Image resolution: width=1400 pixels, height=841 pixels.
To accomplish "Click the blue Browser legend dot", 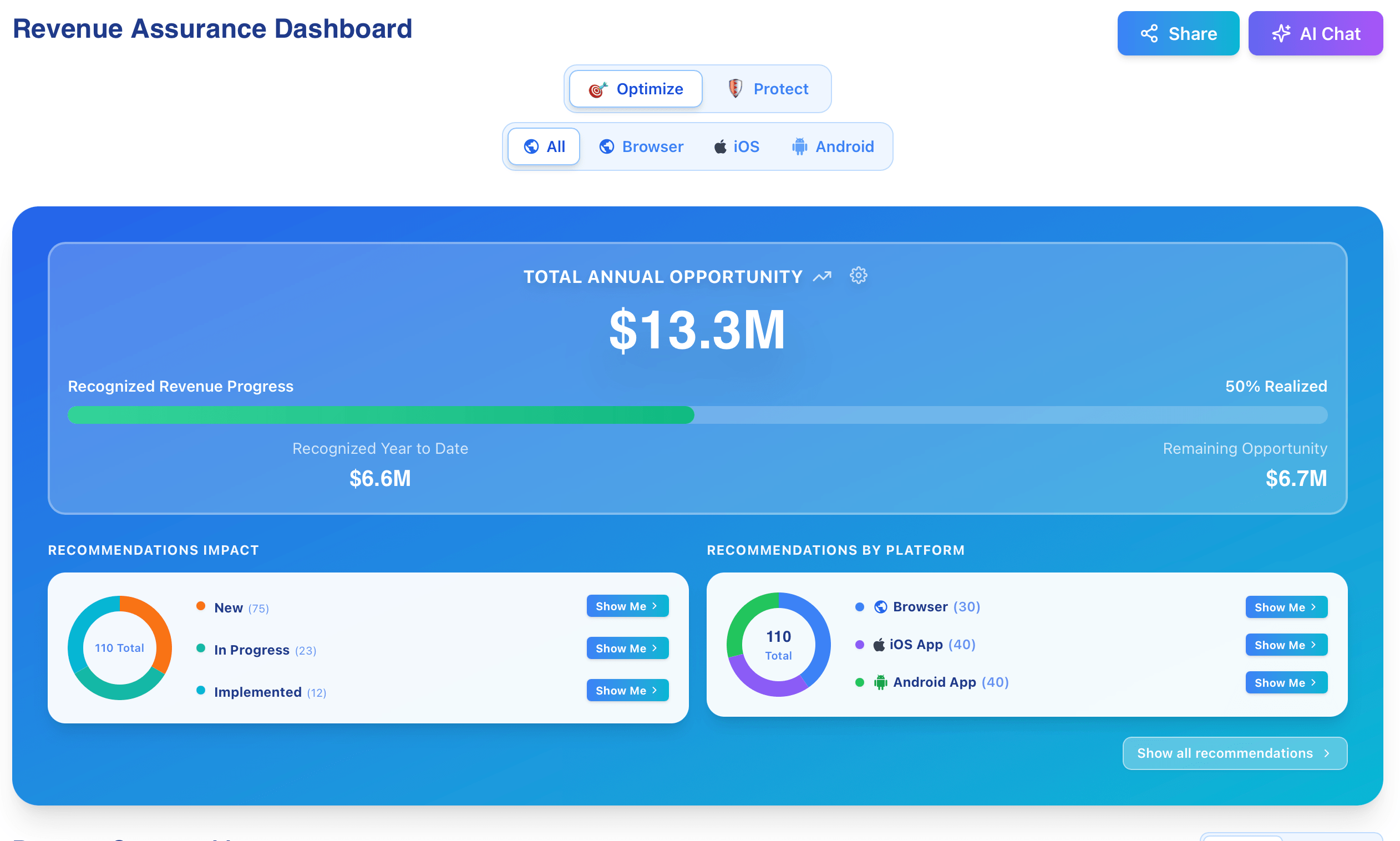I will pyautogui.click(x=860, y=607).
